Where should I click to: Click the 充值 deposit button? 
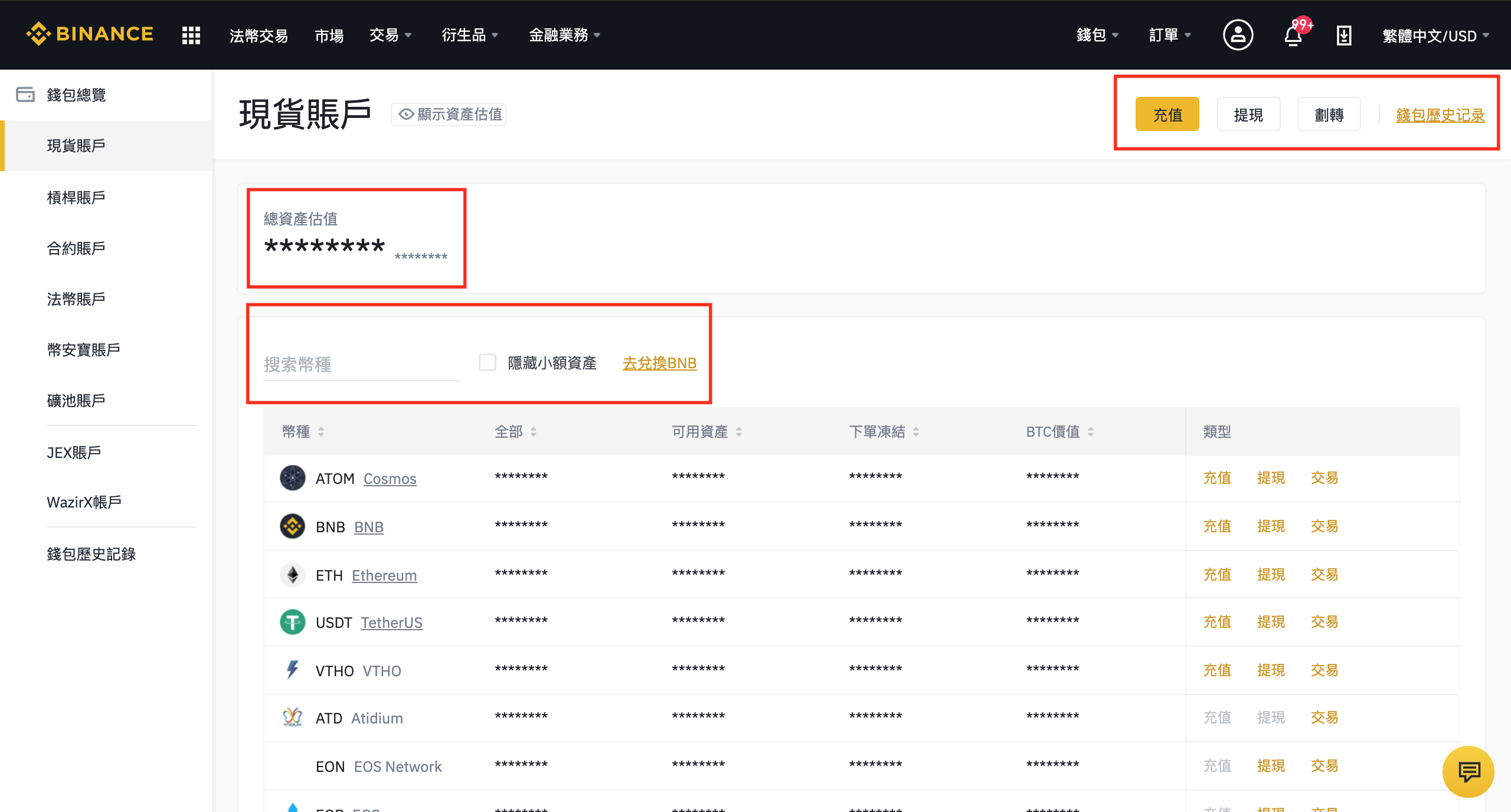[x=1166, y=114]
